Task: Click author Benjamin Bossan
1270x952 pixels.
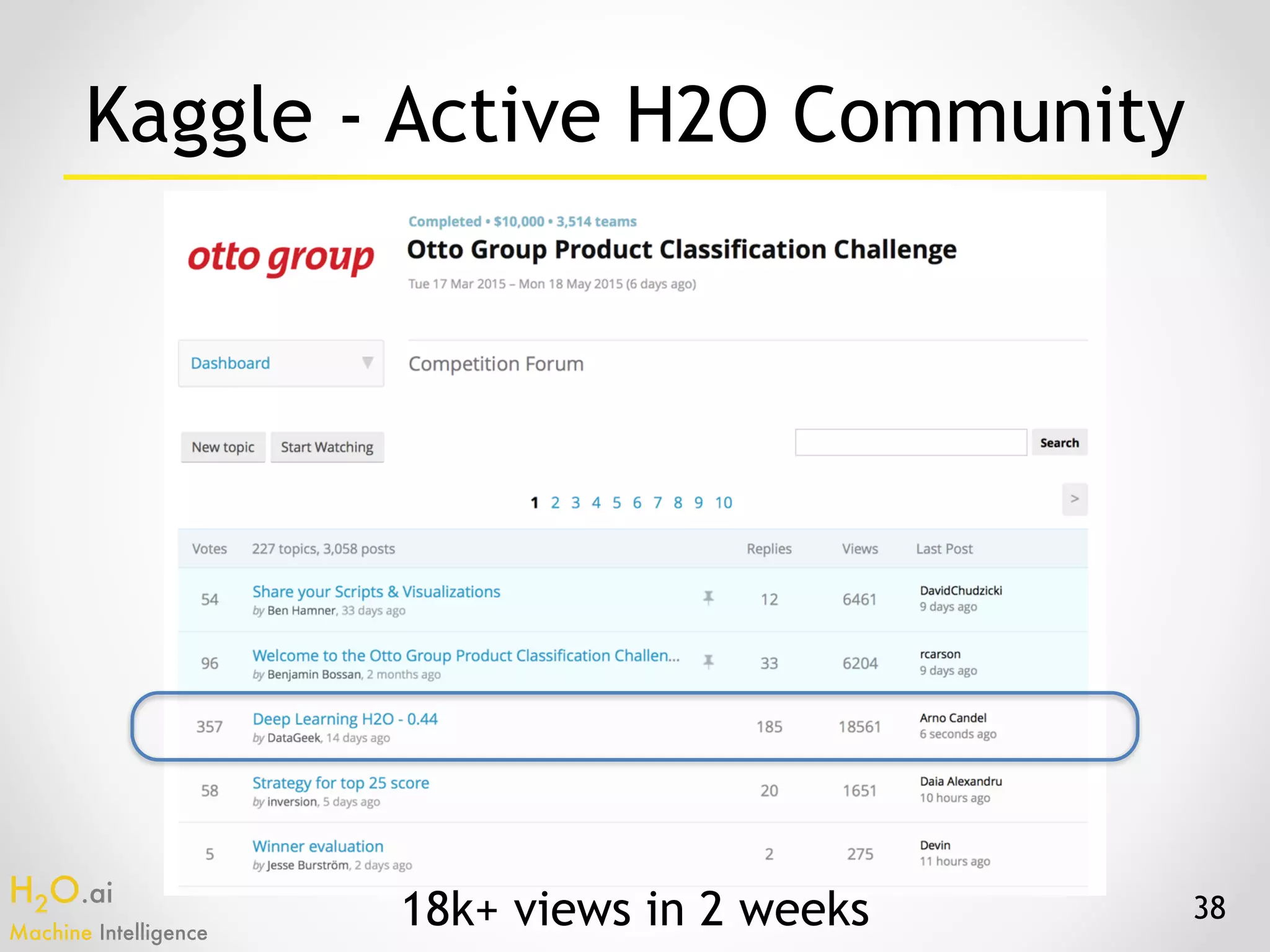Action: point(314,674)
